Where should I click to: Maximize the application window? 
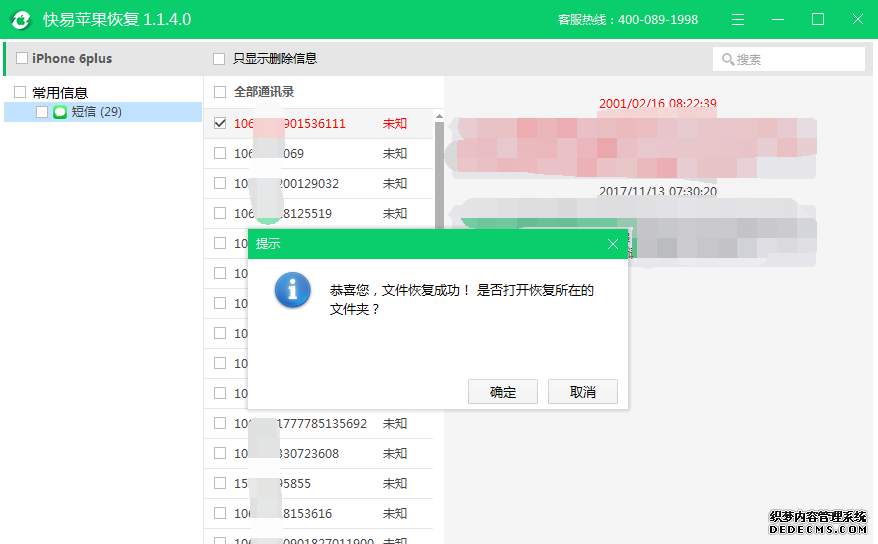pos(818,20)
